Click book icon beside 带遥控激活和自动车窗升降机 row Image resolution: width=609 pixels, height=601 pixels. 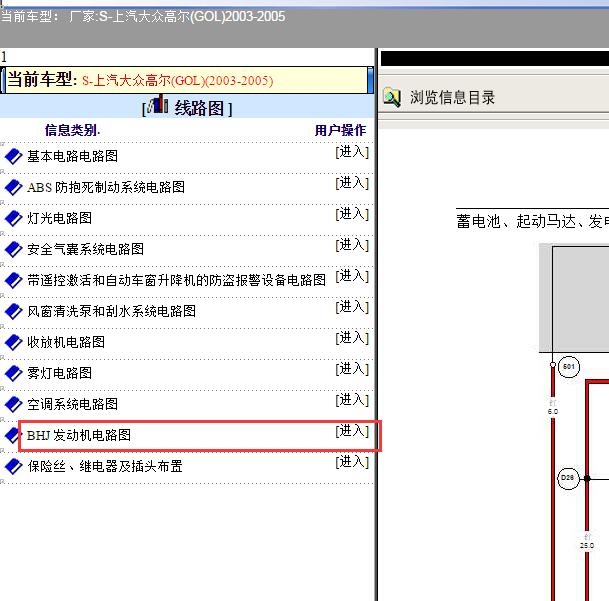tap(13, 280)
